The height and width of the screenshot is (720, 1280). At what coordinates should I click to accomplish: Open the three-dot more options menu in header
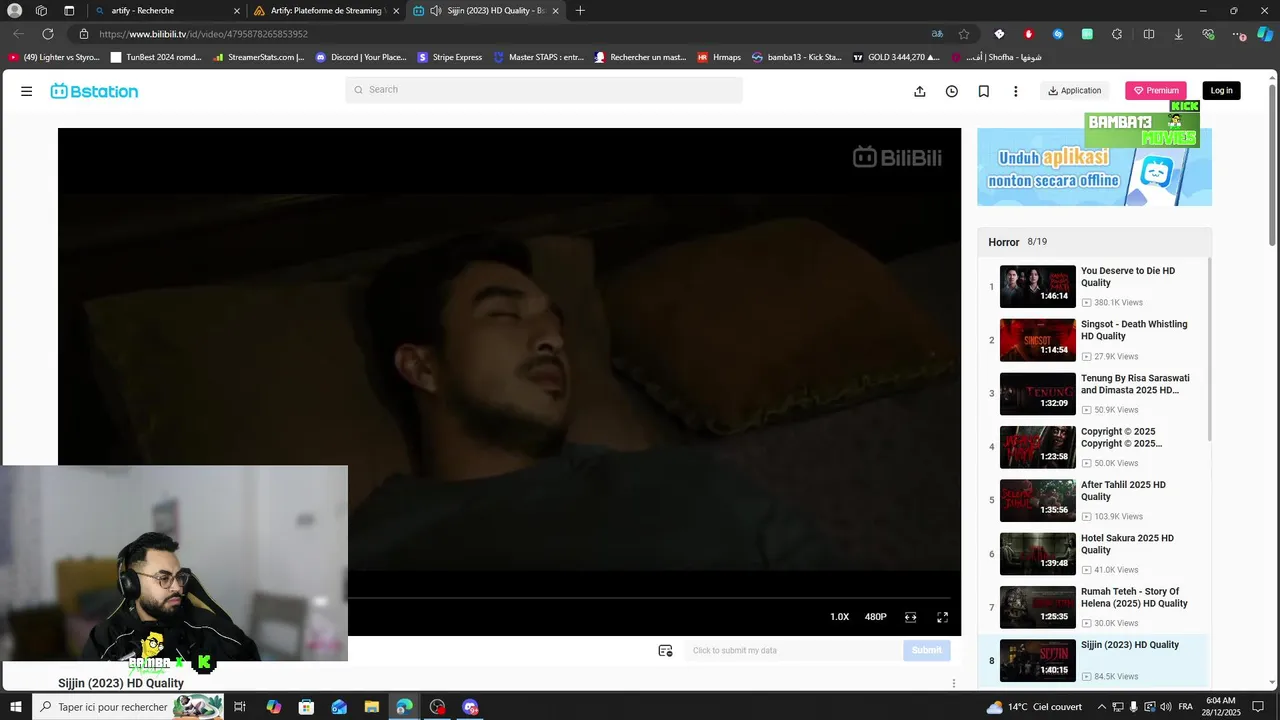[x=1016, y=91]
